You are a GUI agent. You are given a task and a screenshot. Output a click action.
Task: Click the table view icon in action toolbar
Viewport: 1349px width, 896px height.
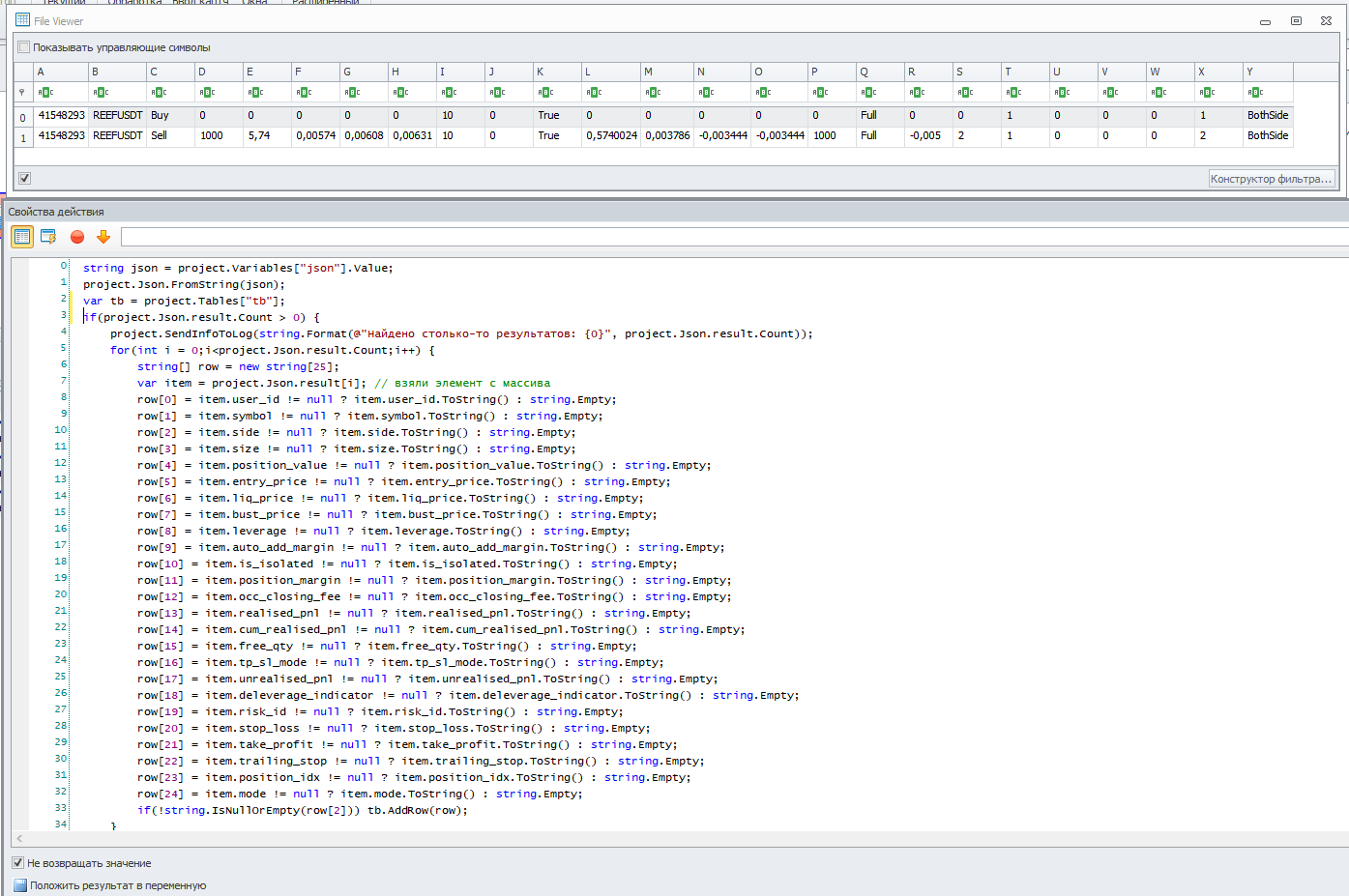point(22,237)
